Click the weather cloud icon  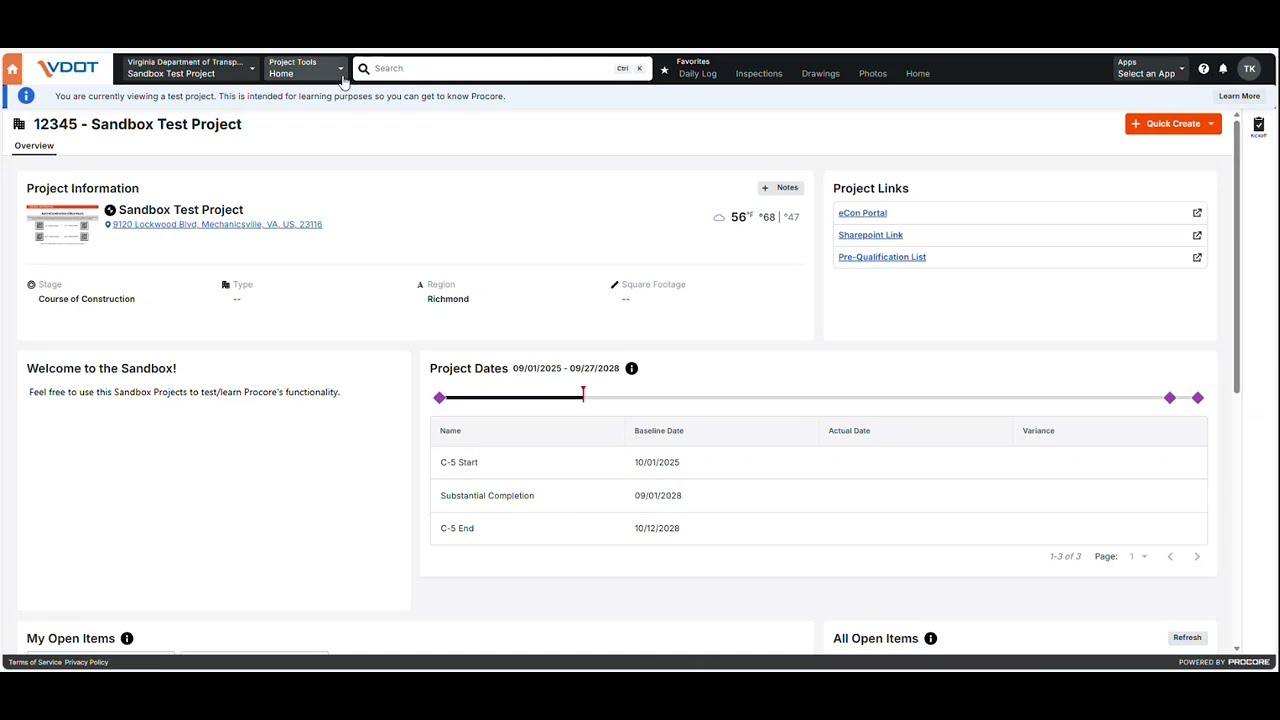tap(719, 217)
